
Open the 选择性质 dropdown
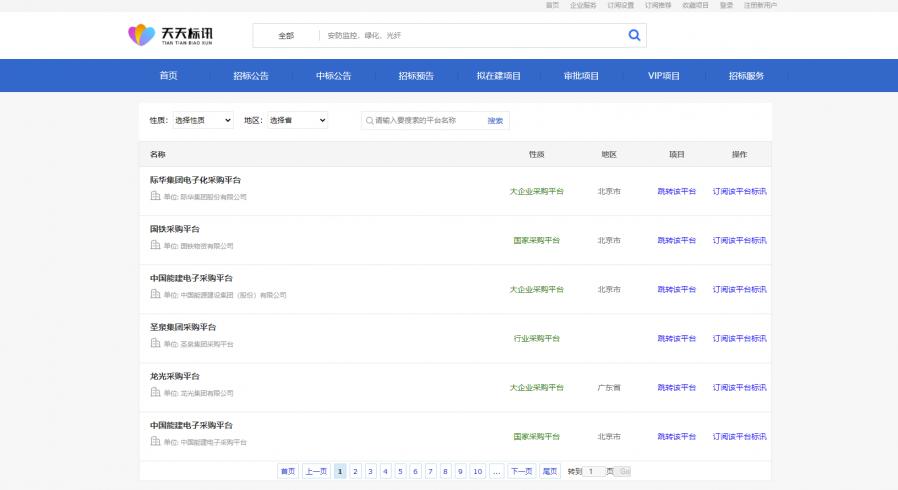point(203,120)
